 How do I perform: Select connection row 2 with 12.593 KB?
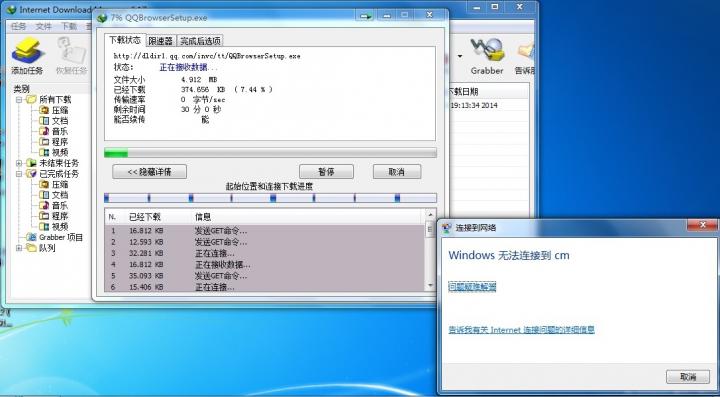pos(265,242)
